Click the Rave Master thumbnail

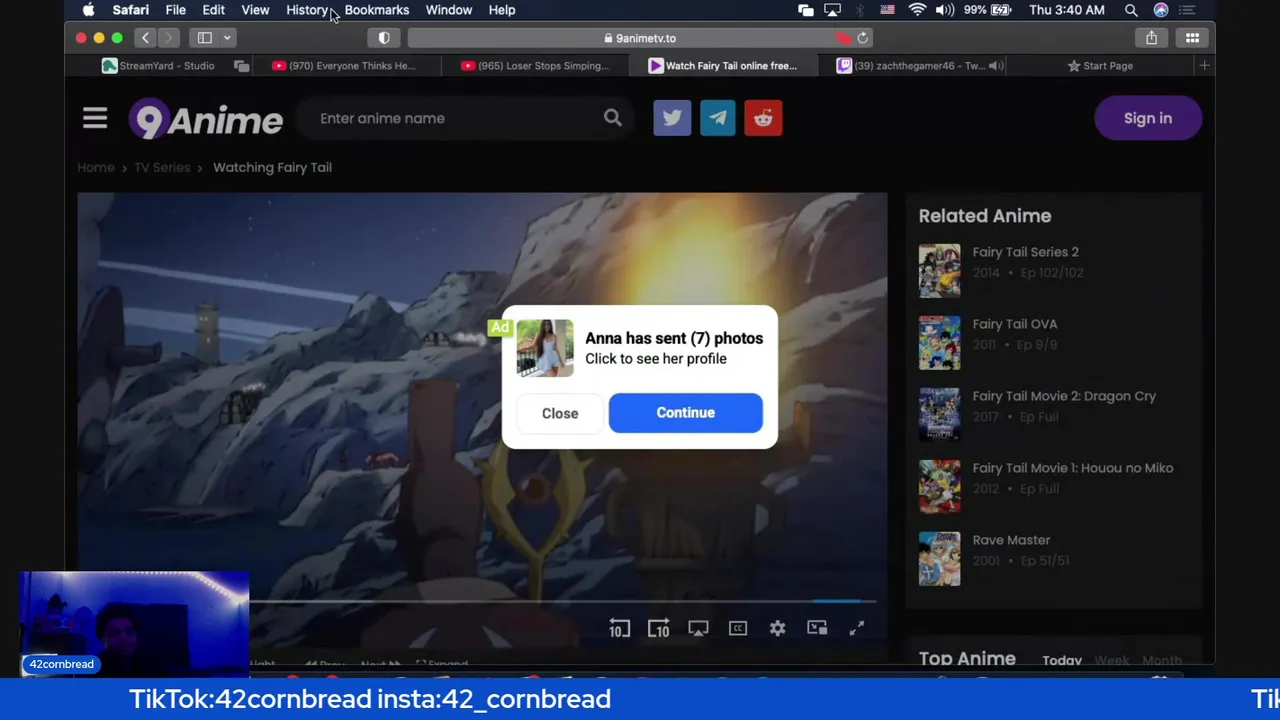pyautogui.click(x=939, y=559)
